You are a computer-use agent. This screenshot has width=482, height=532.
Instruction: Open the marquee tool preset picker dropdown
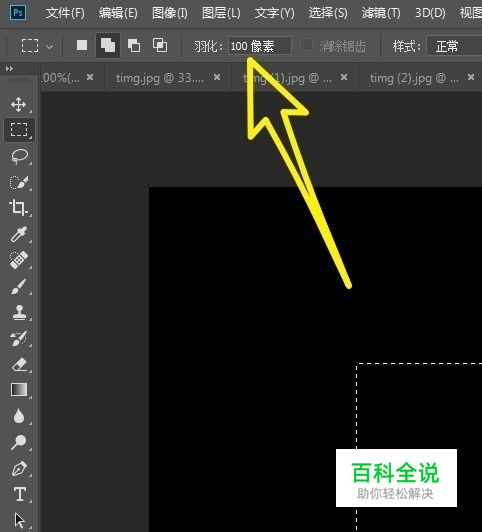[50, 46]
